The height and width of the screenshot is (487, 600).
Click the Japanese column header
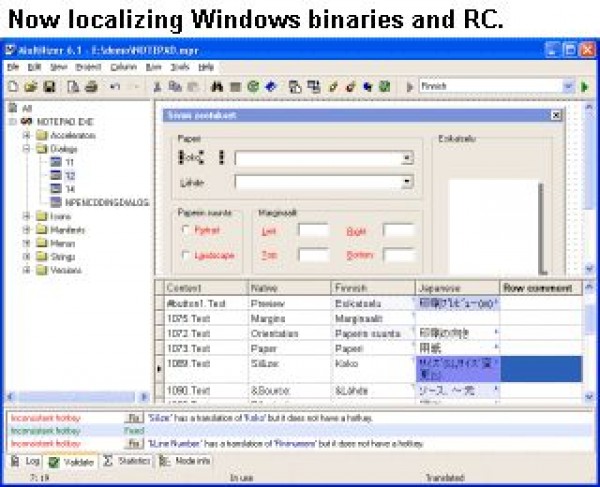[458, 288]
